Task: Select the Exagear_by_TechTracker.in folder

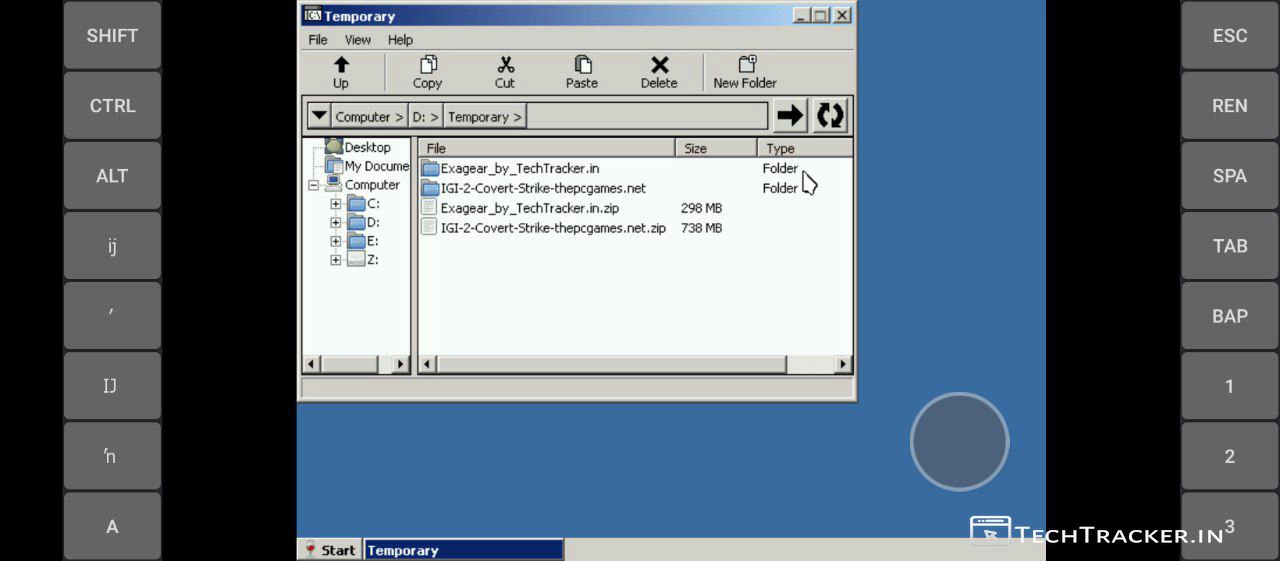Action: [x=519, y=169]
